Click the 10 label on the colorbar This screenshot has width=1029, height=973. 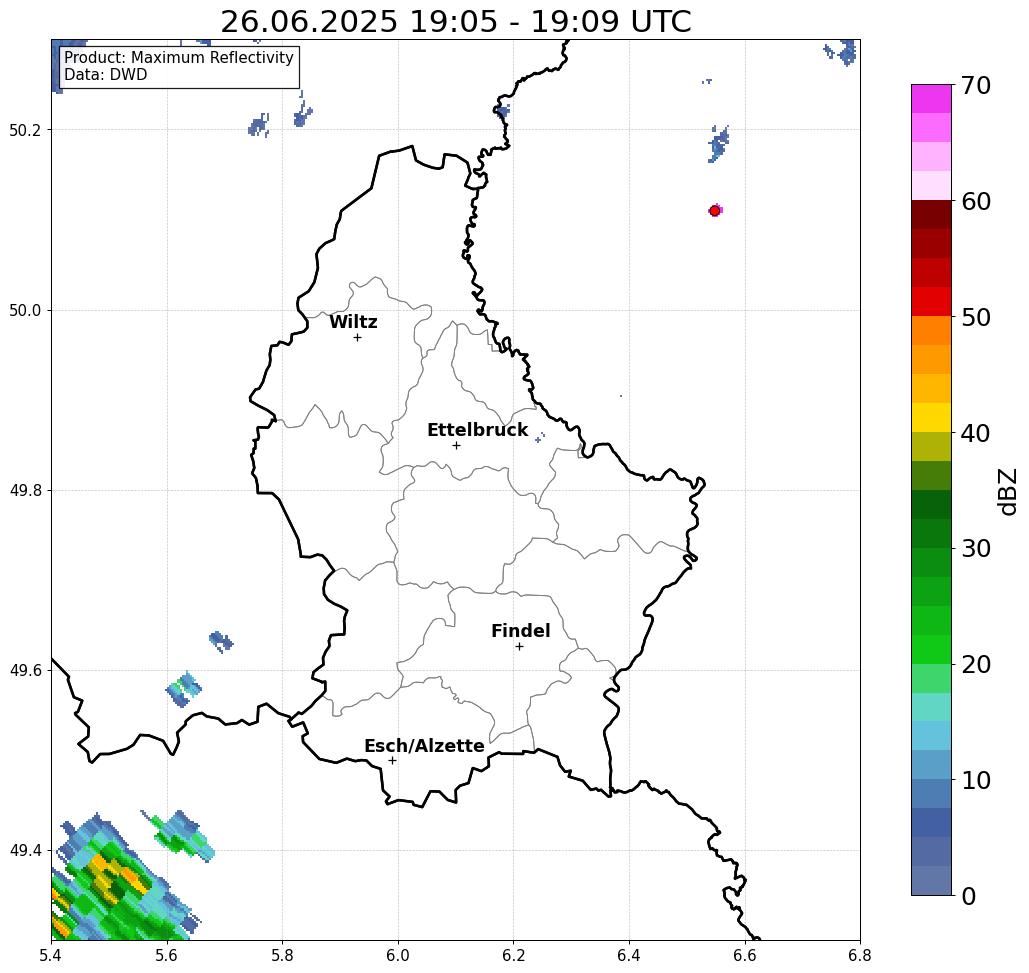pos(976,780)
